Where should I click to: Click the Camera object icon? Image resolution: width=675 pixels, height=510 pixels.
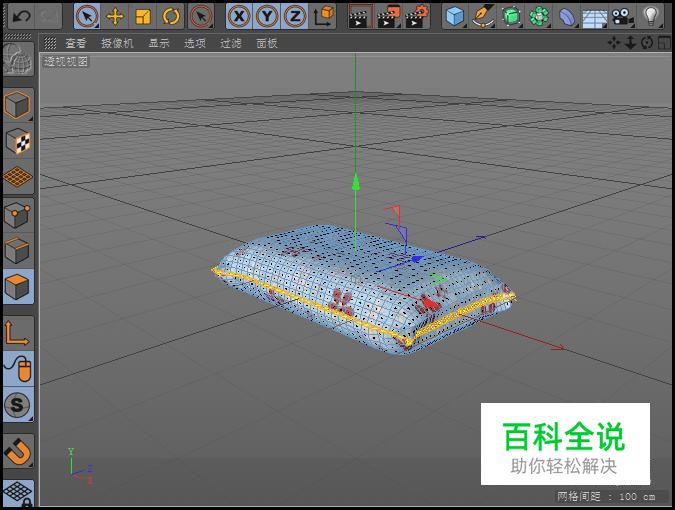(x=623, y=16)
